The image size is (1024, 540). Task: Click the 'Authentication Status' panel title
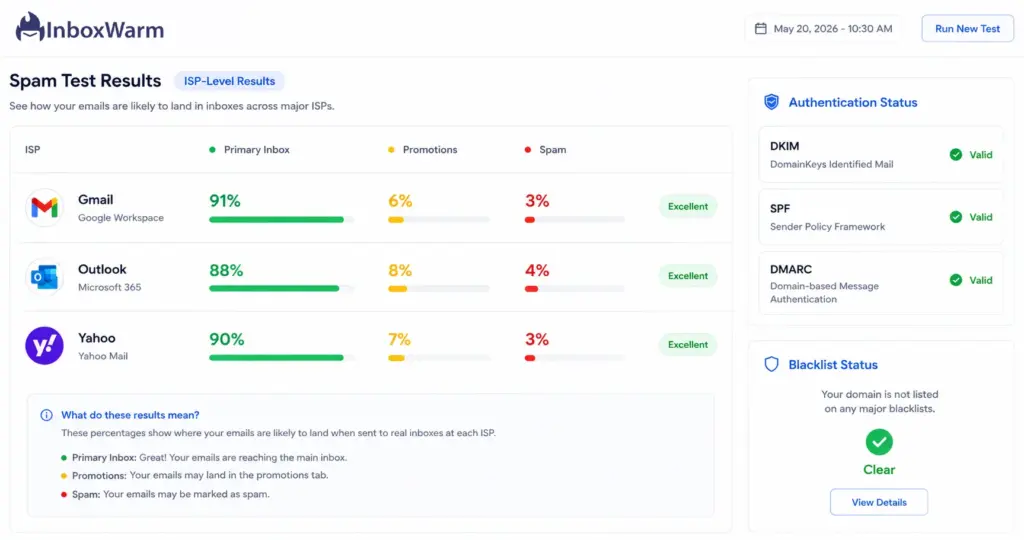(852, 103)
